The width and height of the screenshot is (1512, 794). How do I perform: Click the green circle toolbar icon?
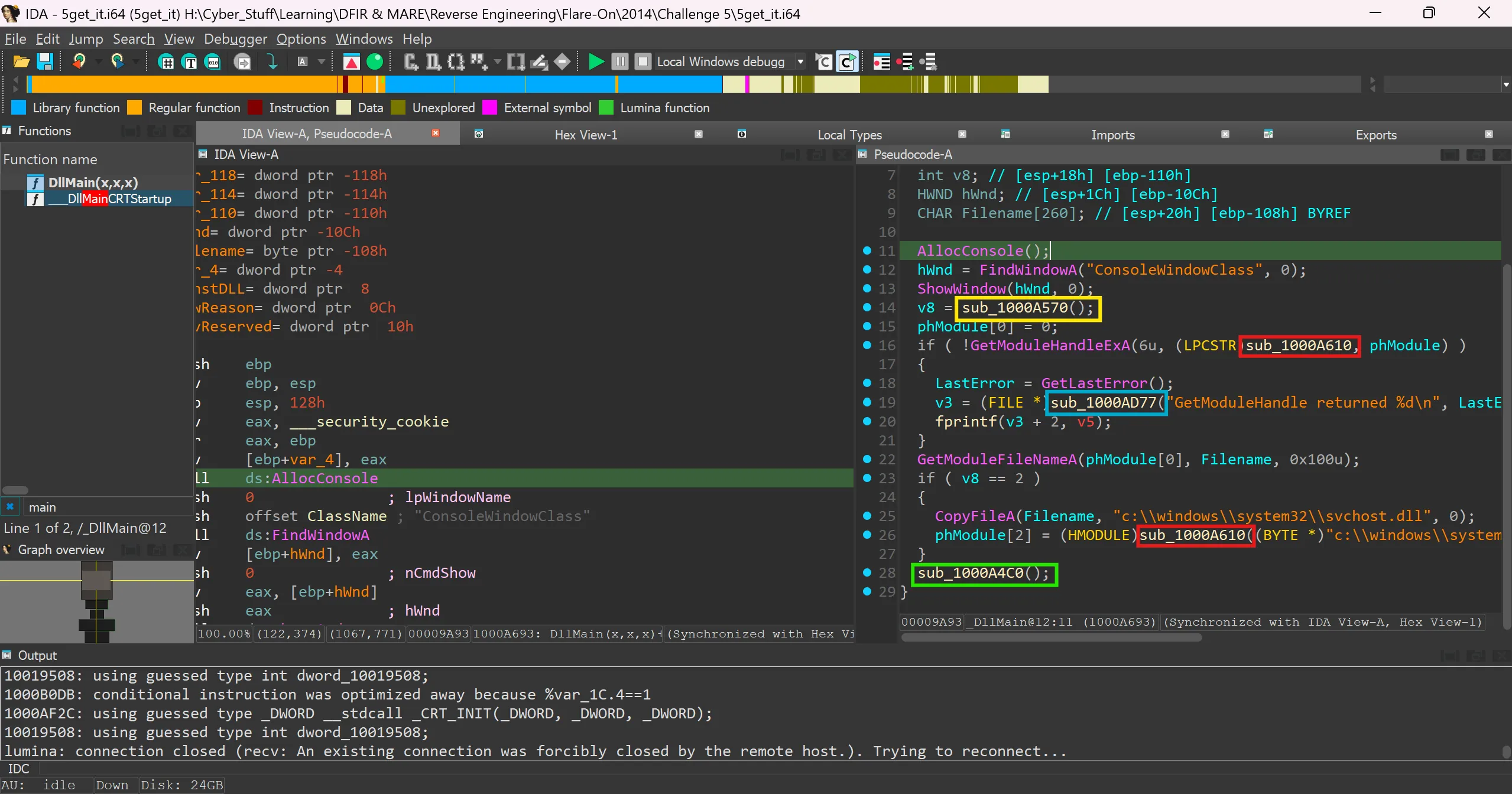click(374, 61)
